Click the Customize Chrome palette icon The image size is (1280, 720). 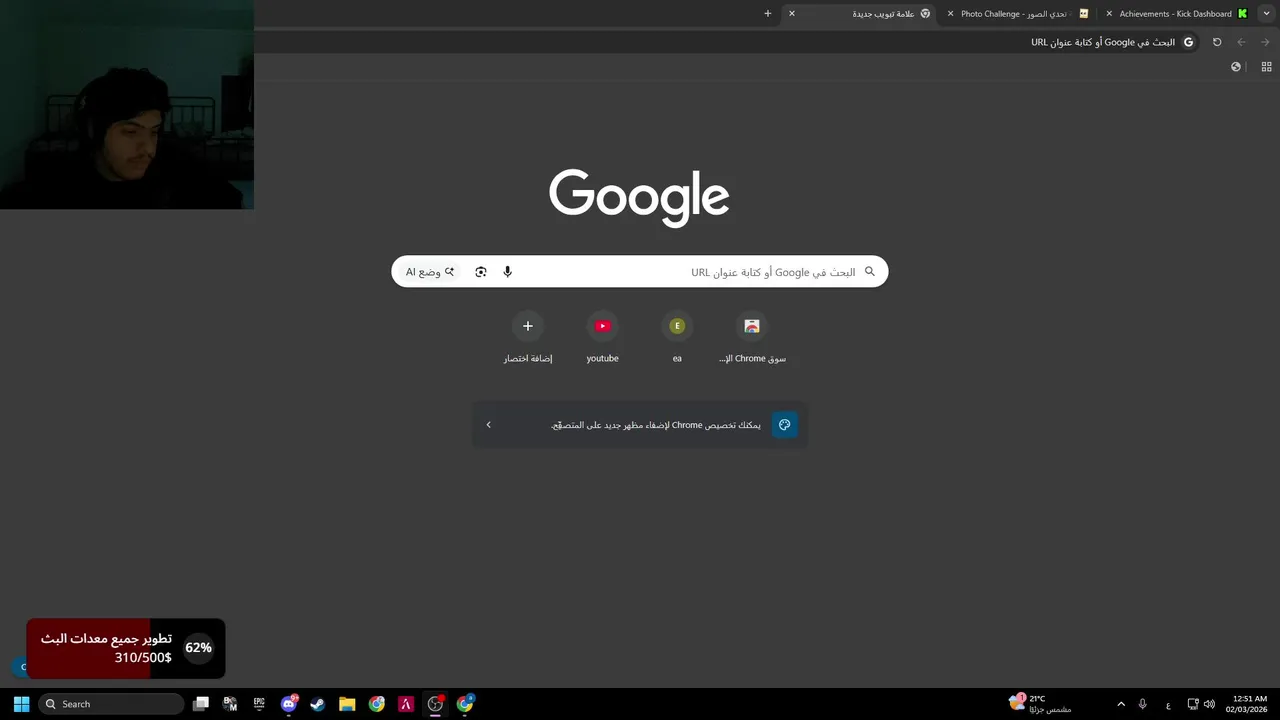pyautogui.click(x=785, y=425)
